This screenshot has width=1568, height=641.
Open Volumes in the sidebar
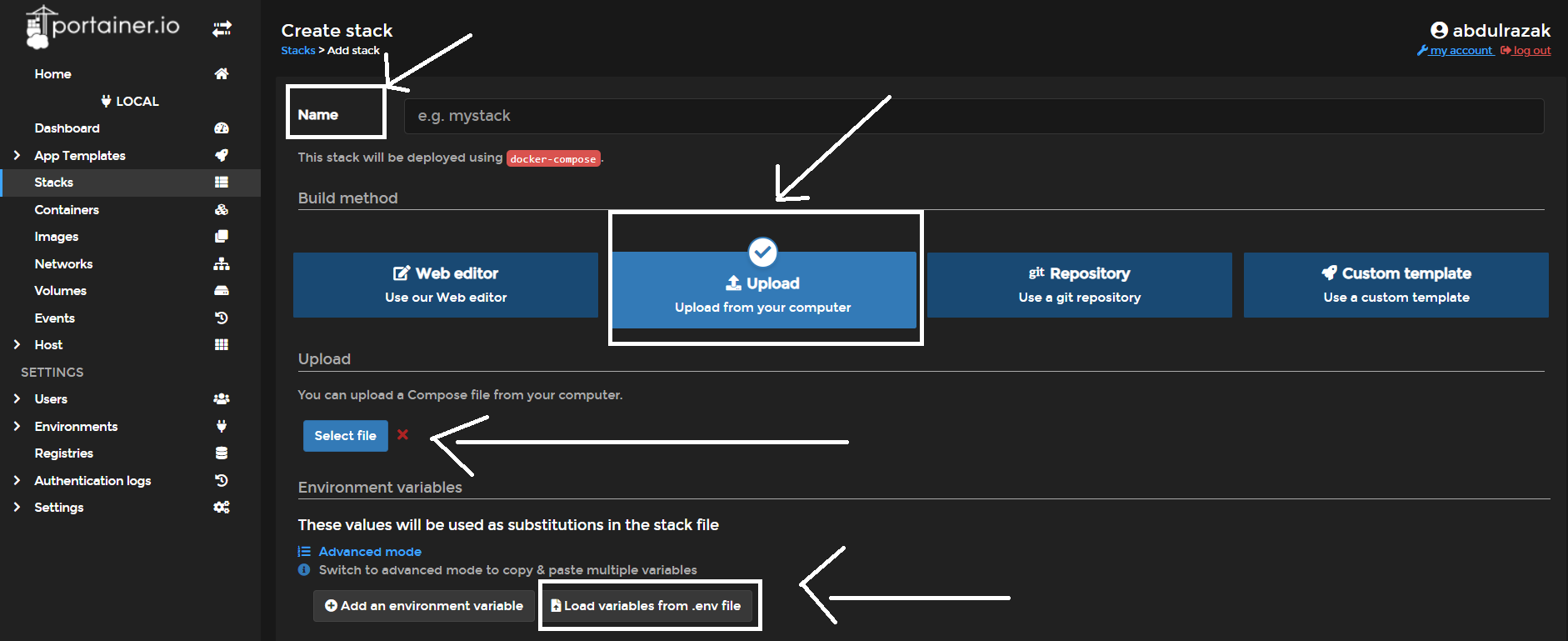[60, 290]
